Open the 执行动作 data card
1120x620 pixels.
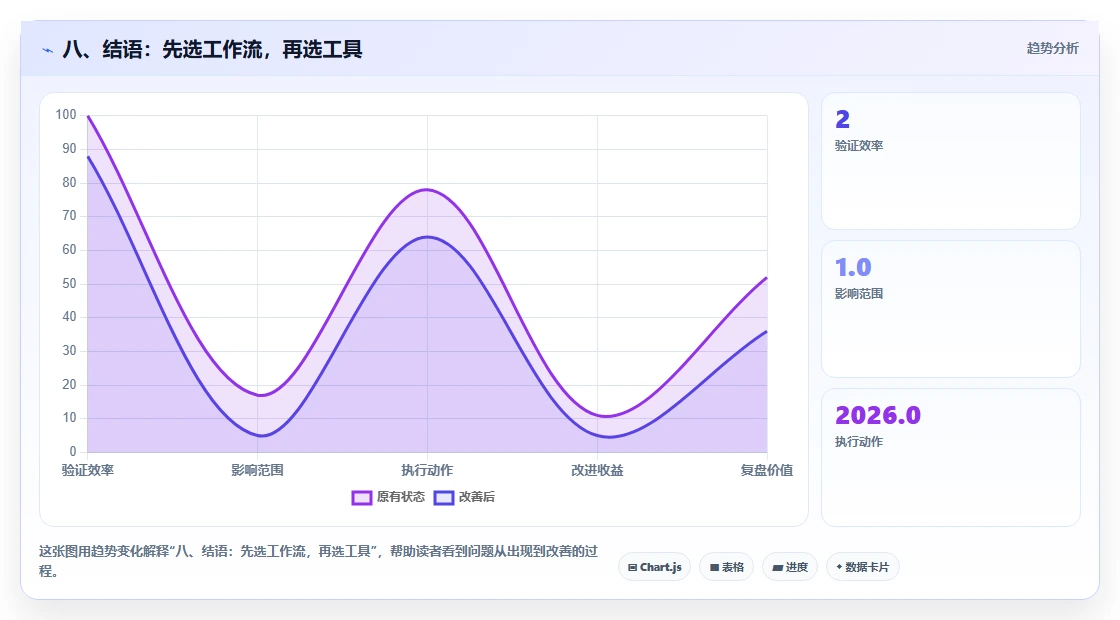951,457
